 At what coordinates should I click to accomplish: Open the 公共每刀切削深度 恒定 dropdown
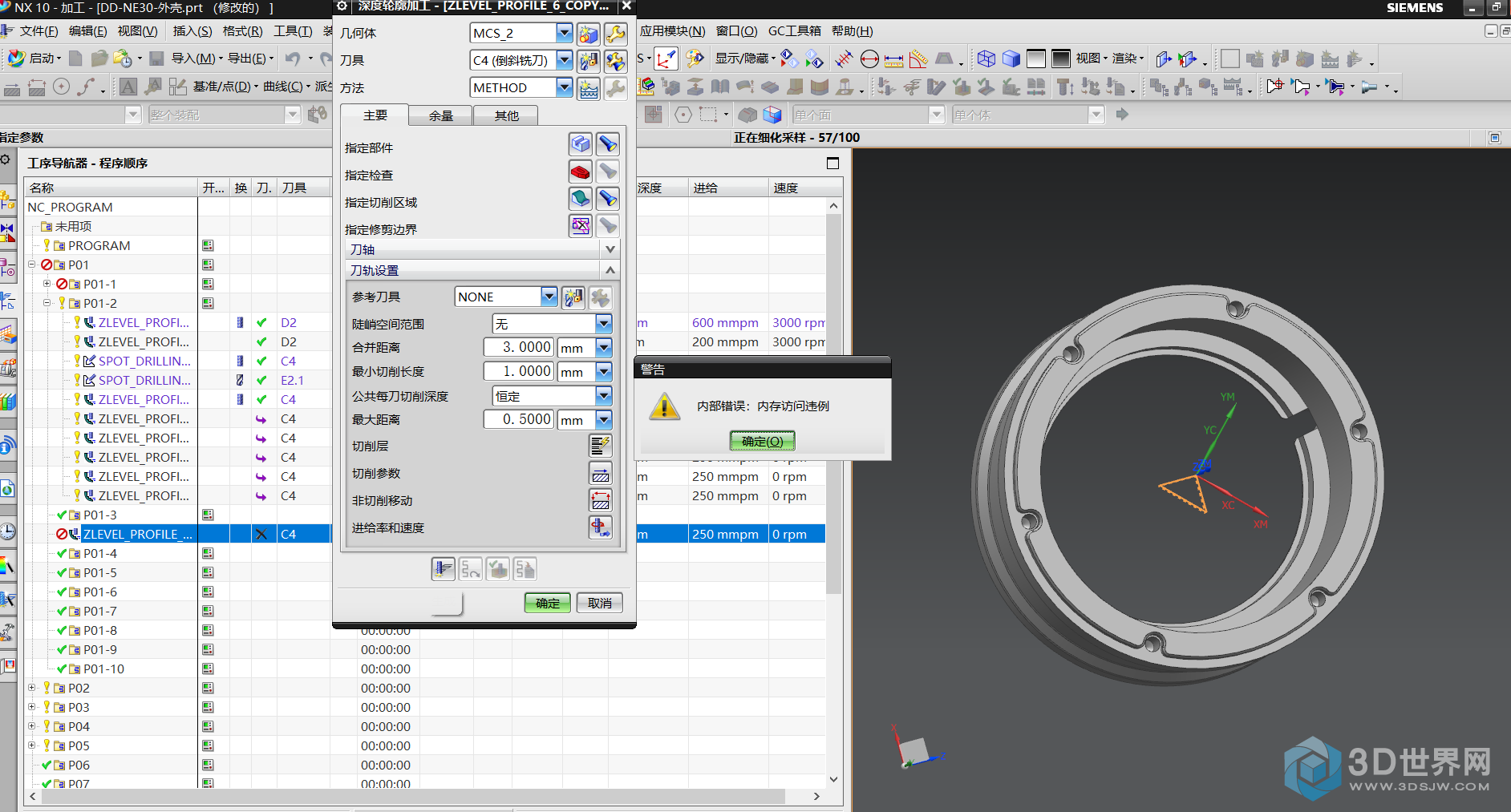604,396
